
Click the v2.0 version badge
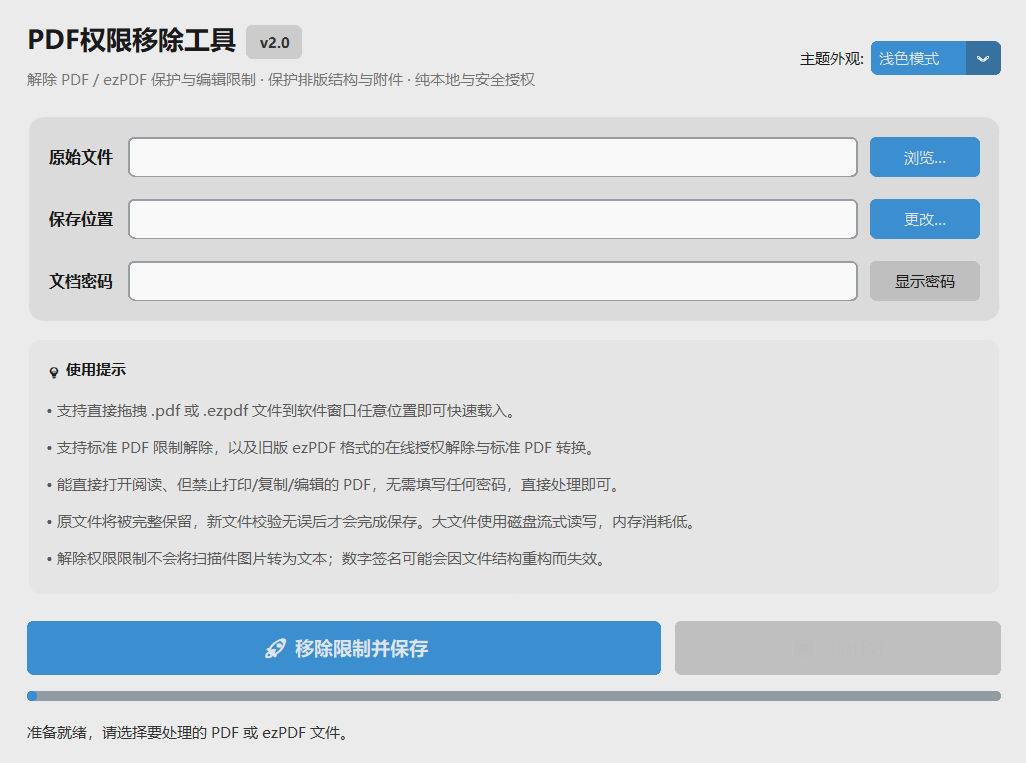pyautogui.click(x=274, y=43)
